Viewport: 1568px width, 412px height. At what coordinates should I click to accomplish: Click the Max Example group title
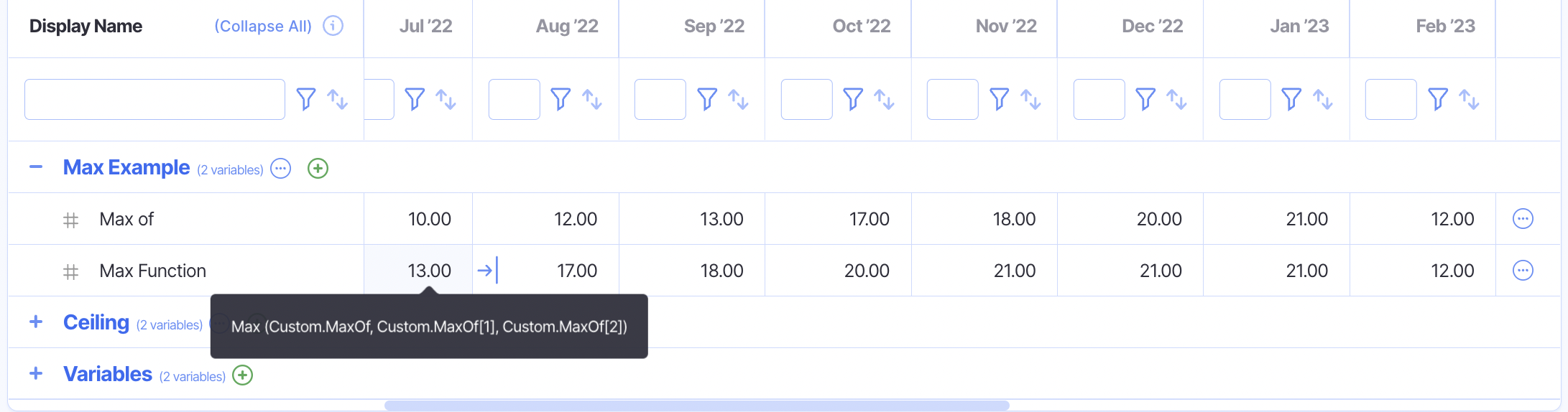126,167
